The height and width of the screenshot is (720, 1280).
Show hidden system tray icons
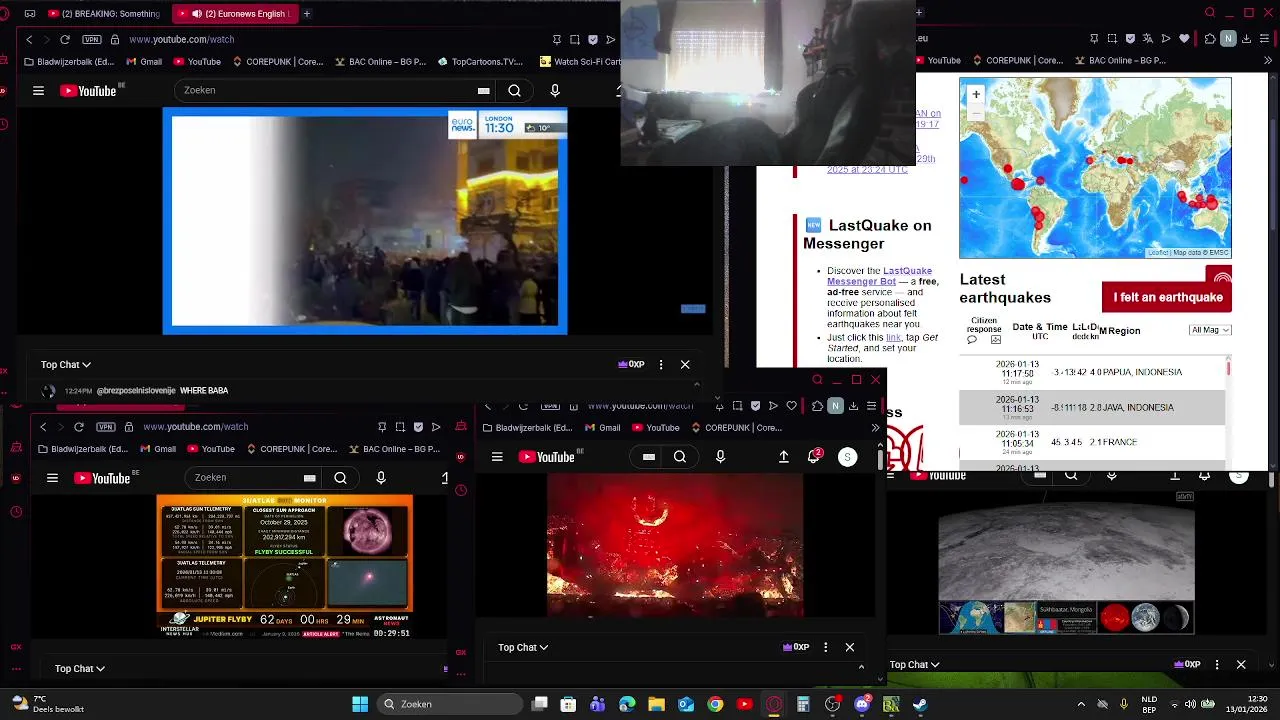pyautogui.click(x=1081, y=704)
